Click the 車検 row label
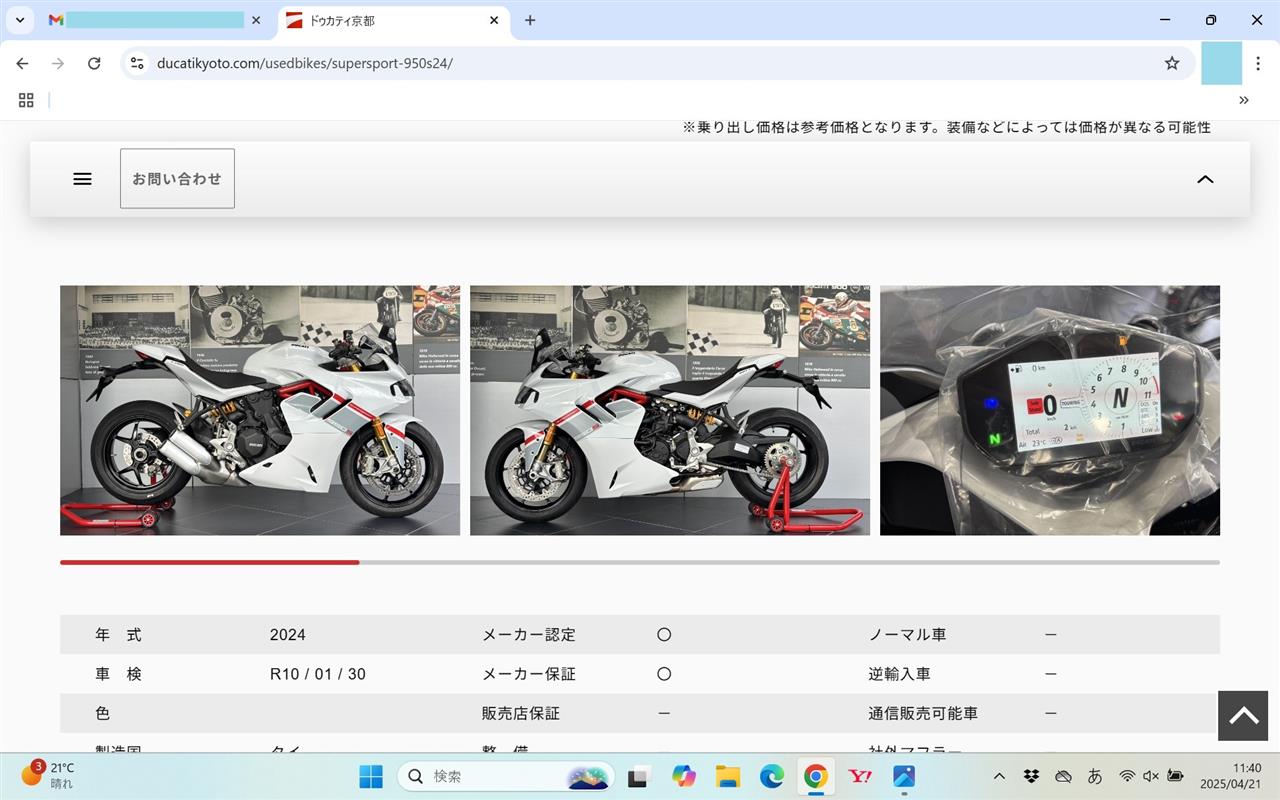This screenshot has width=1280, height=800. [119, 674]
